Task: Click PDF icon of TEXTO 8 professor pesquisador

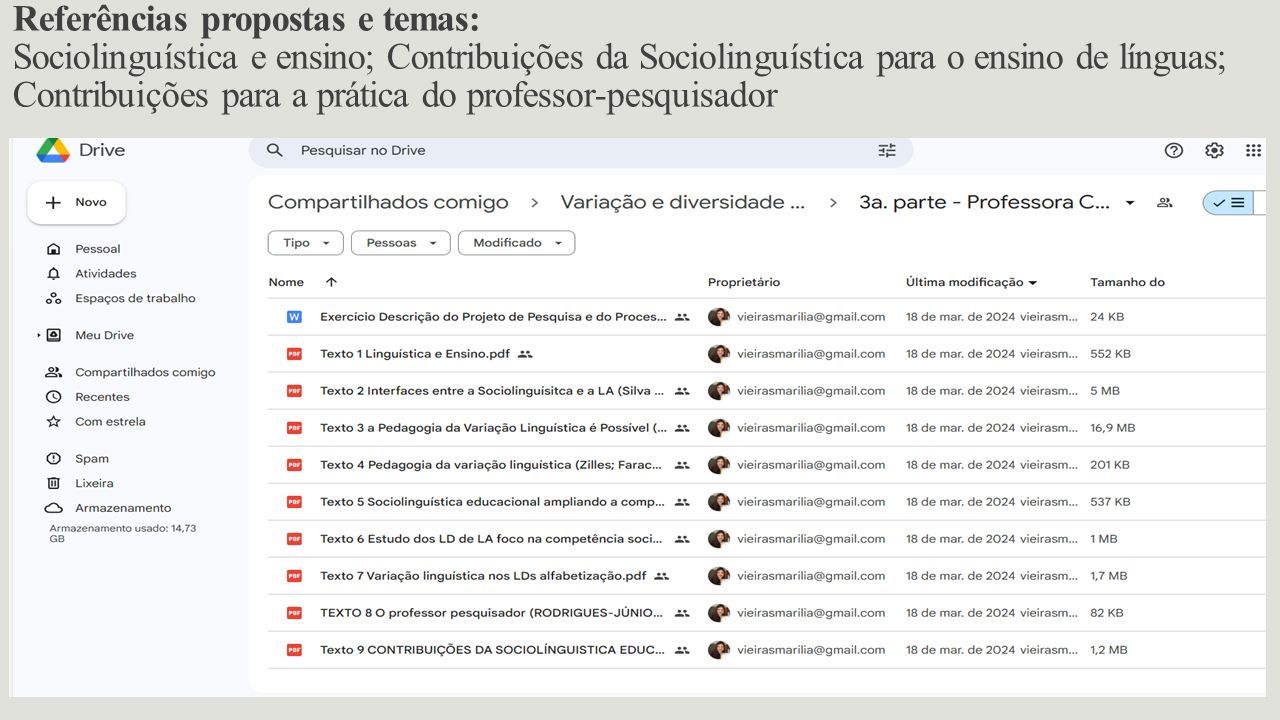Action: 294,613
